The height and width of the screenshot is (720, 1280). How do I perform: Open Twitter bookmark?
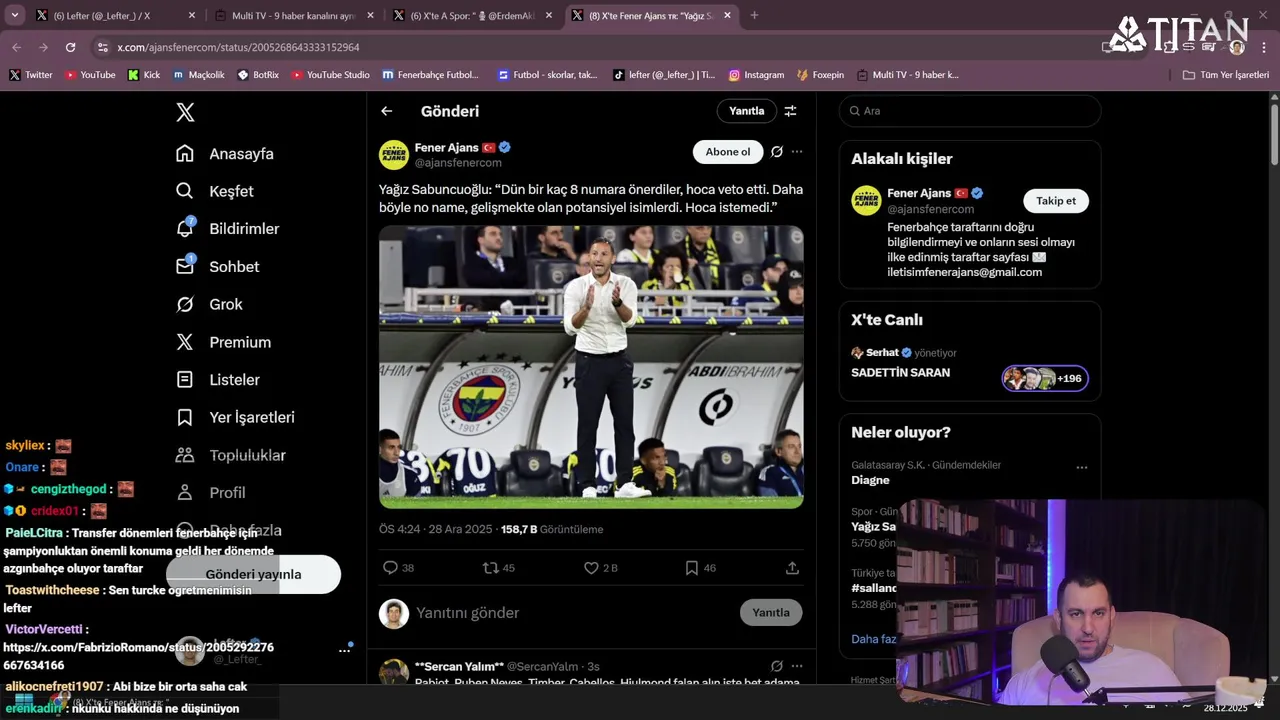point(31,75)
